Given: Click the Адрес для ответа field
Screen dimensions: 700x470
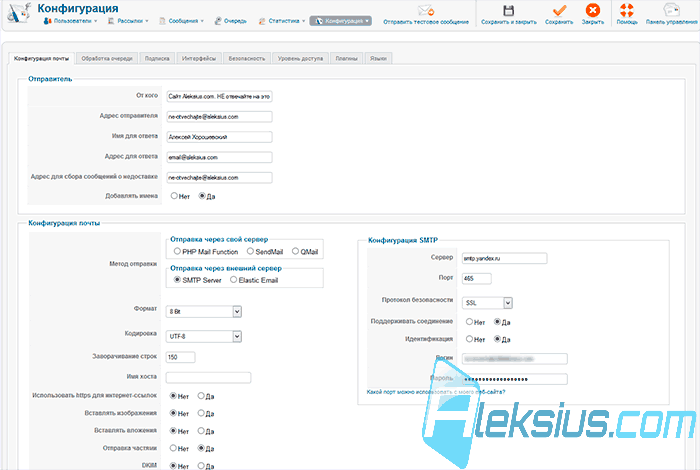Looking at the screenshot, I should [x=219, y=158].
